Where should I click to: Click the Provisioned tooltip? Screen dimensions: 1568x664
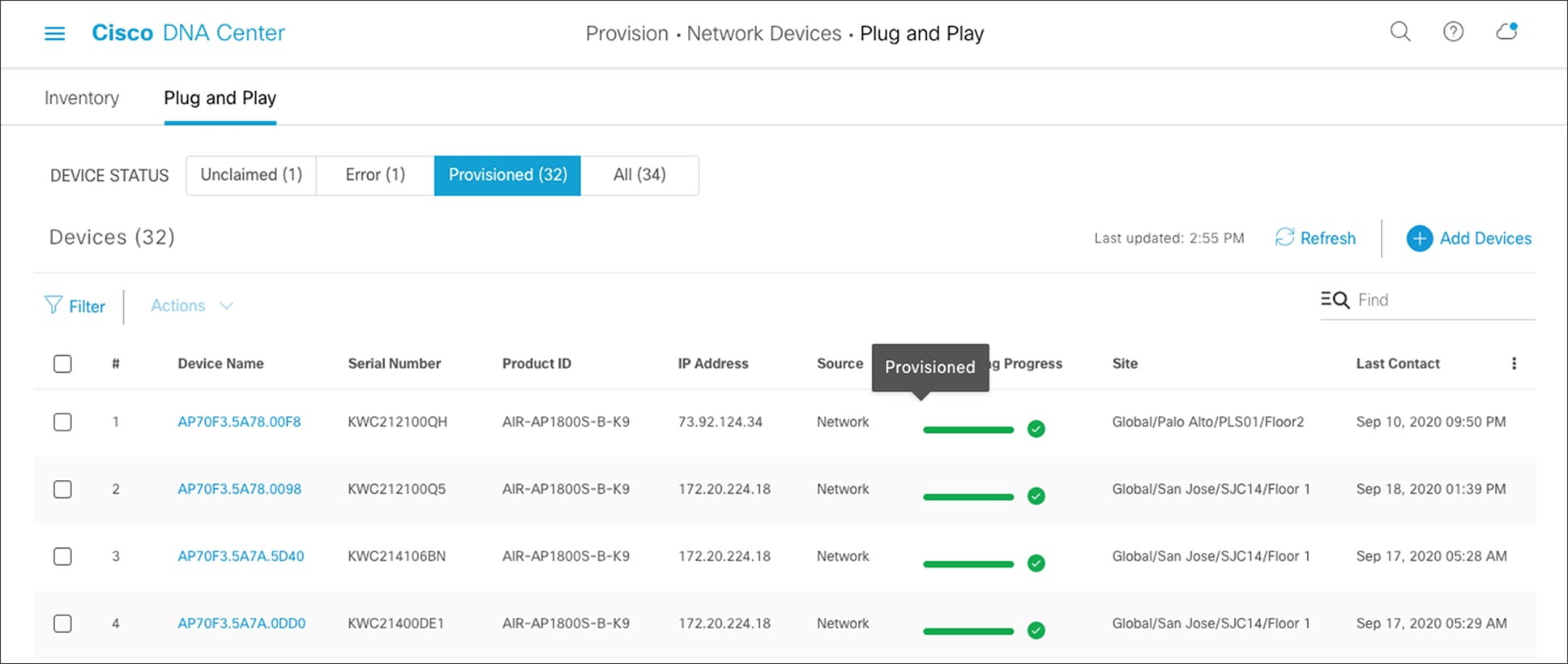930,367
